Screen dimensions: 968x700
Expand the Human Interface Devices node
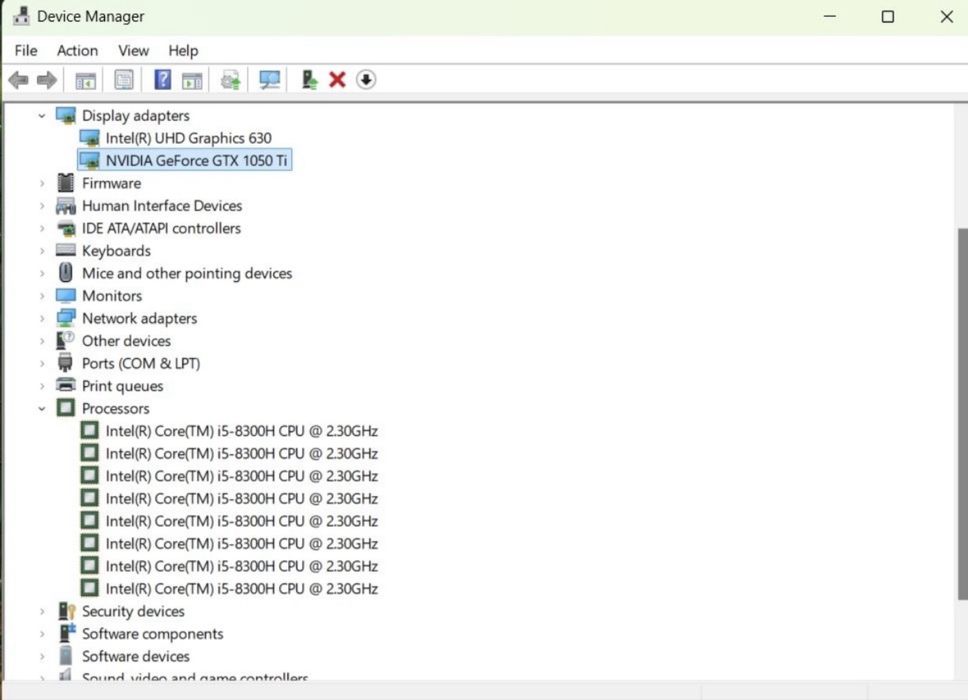(41, 206)
